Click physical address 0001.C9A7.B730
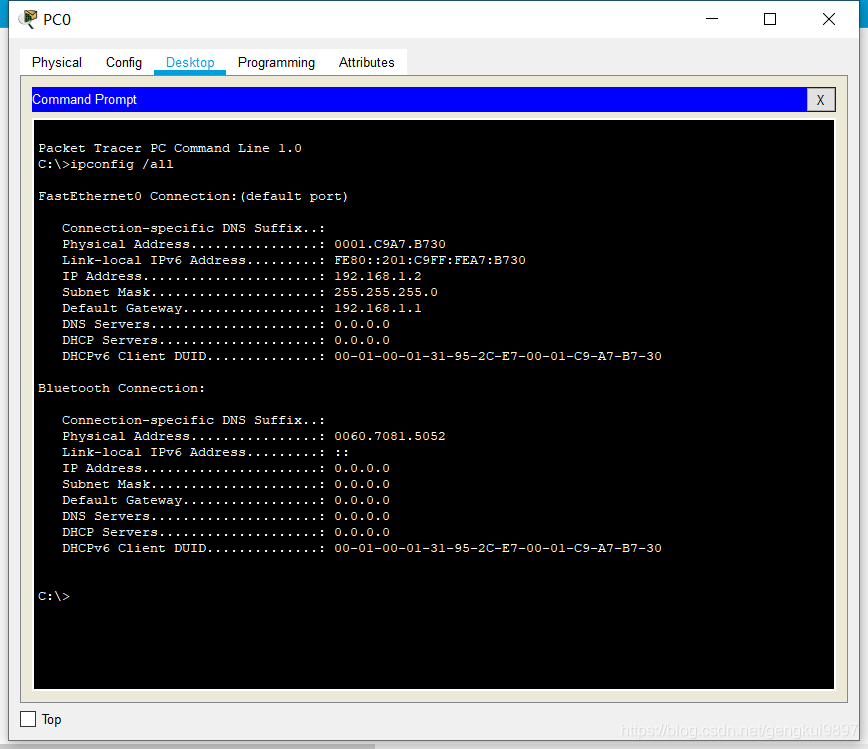The width and height of the screenshot is (868, 749). 390,244
